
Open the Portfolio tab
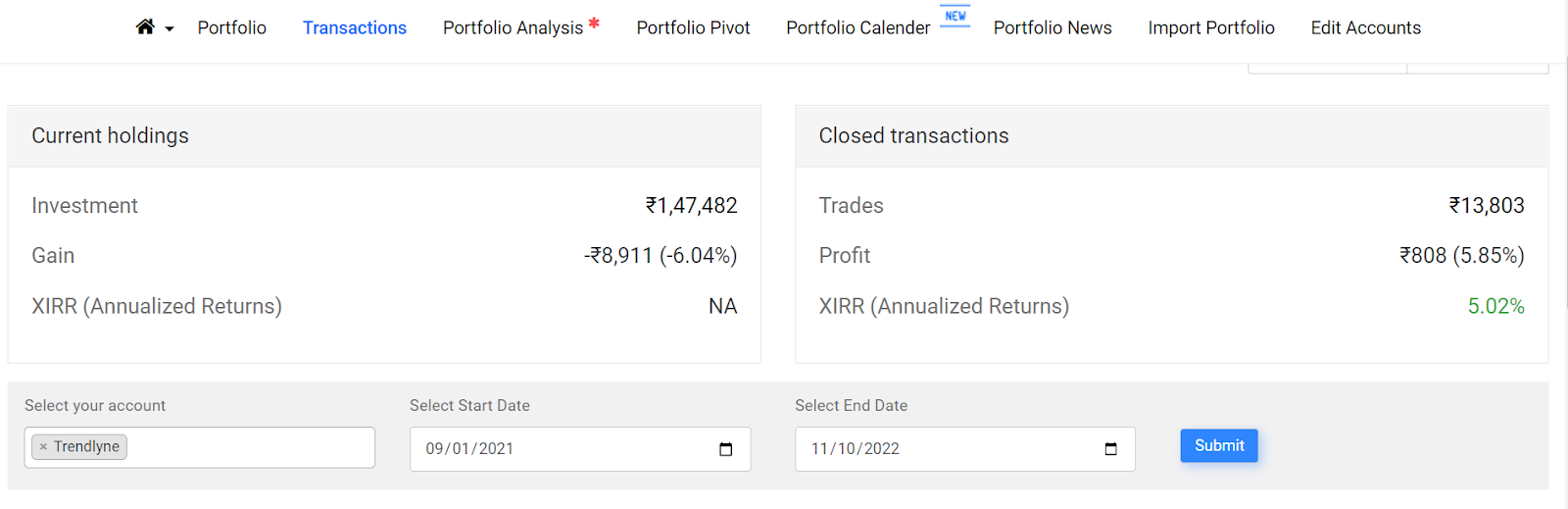point(232,27)
